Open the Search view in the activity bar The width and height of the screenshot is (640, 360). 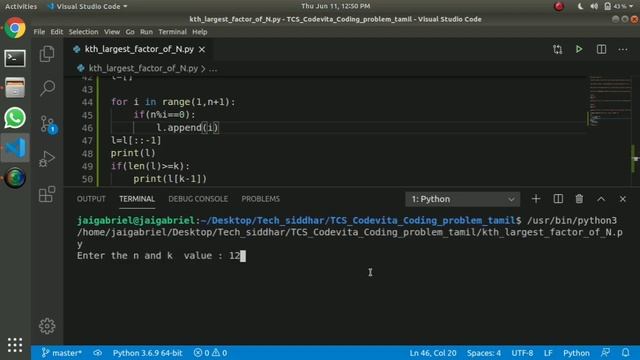47,88
